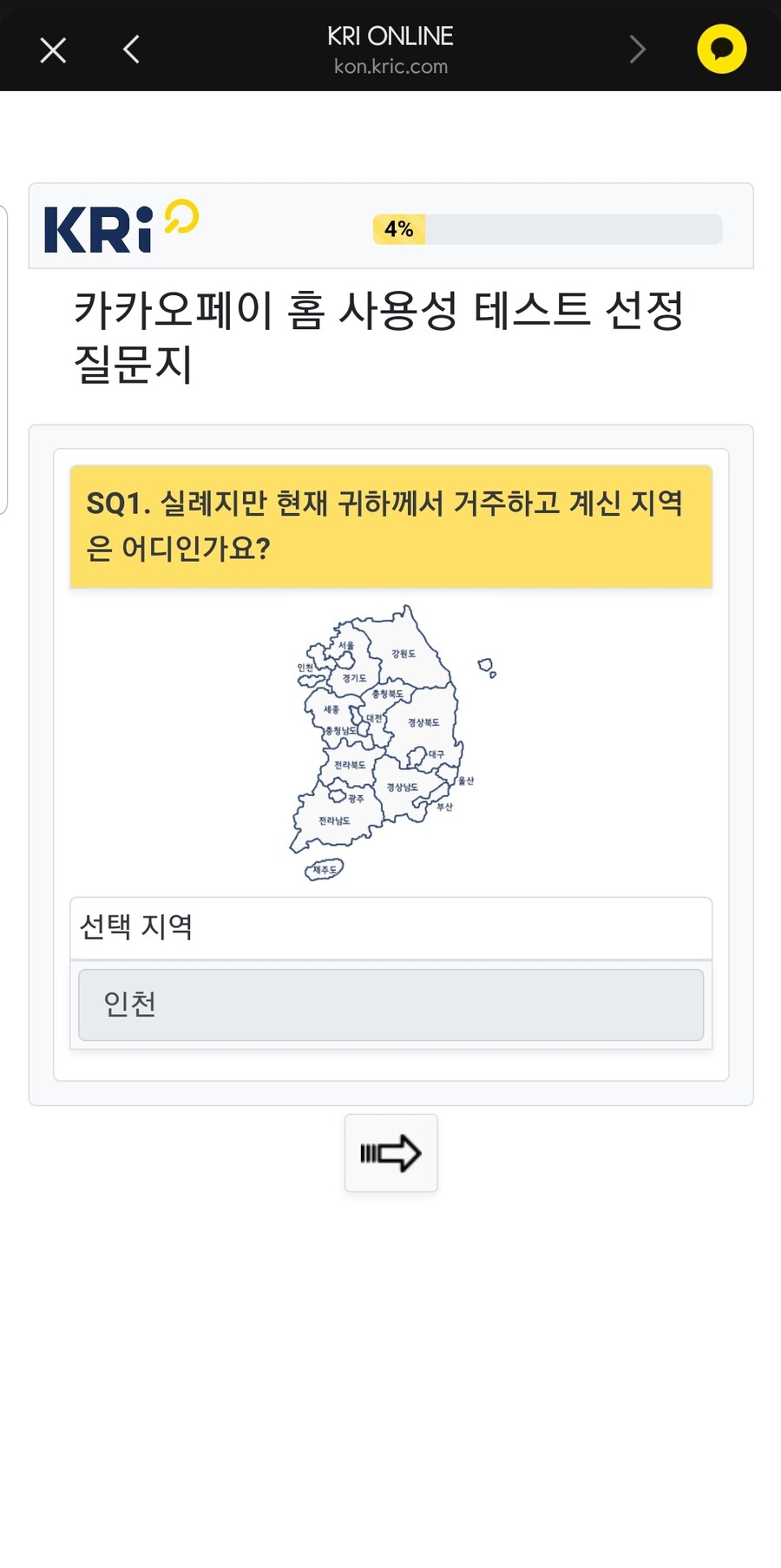781x1568 pixels.
Task: Select 강원도 region on the map
Action: (x=404, y=654)
